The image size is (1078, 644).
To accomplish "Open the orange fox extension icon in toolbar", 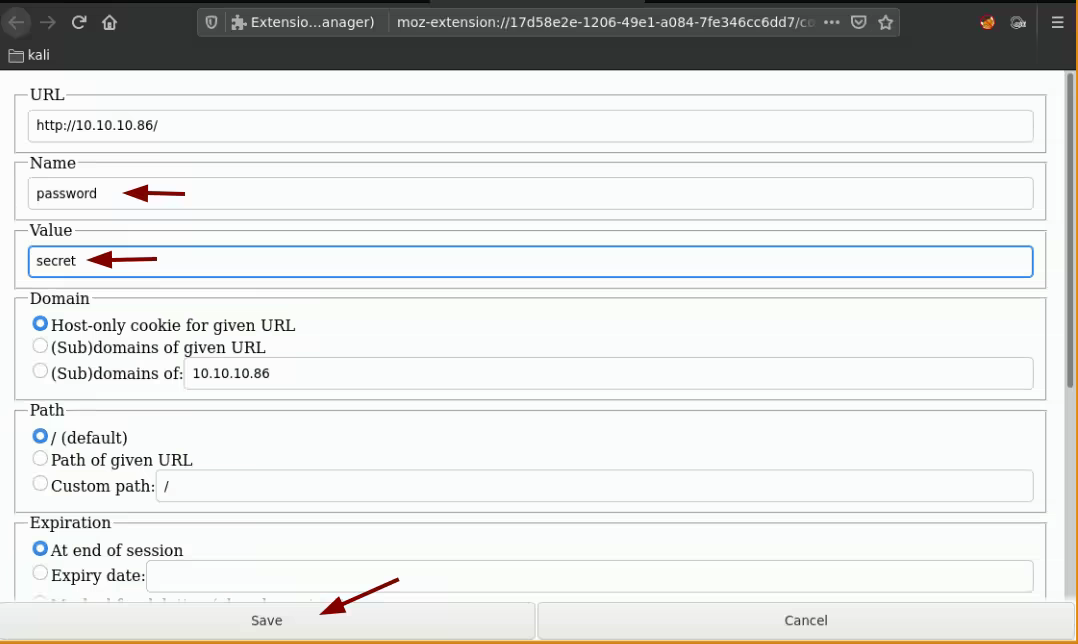I will [987, 23].
